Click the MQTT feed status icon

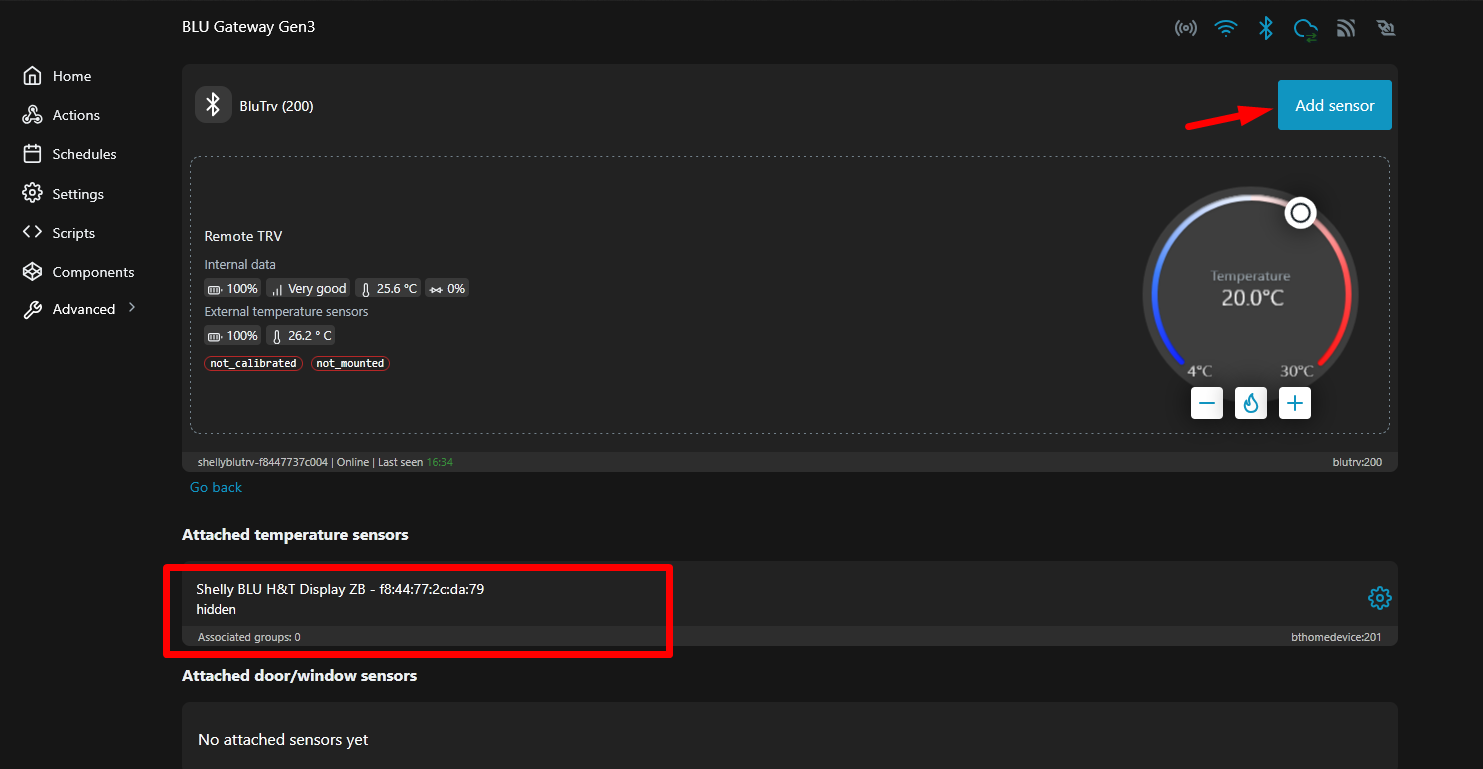1346,28
